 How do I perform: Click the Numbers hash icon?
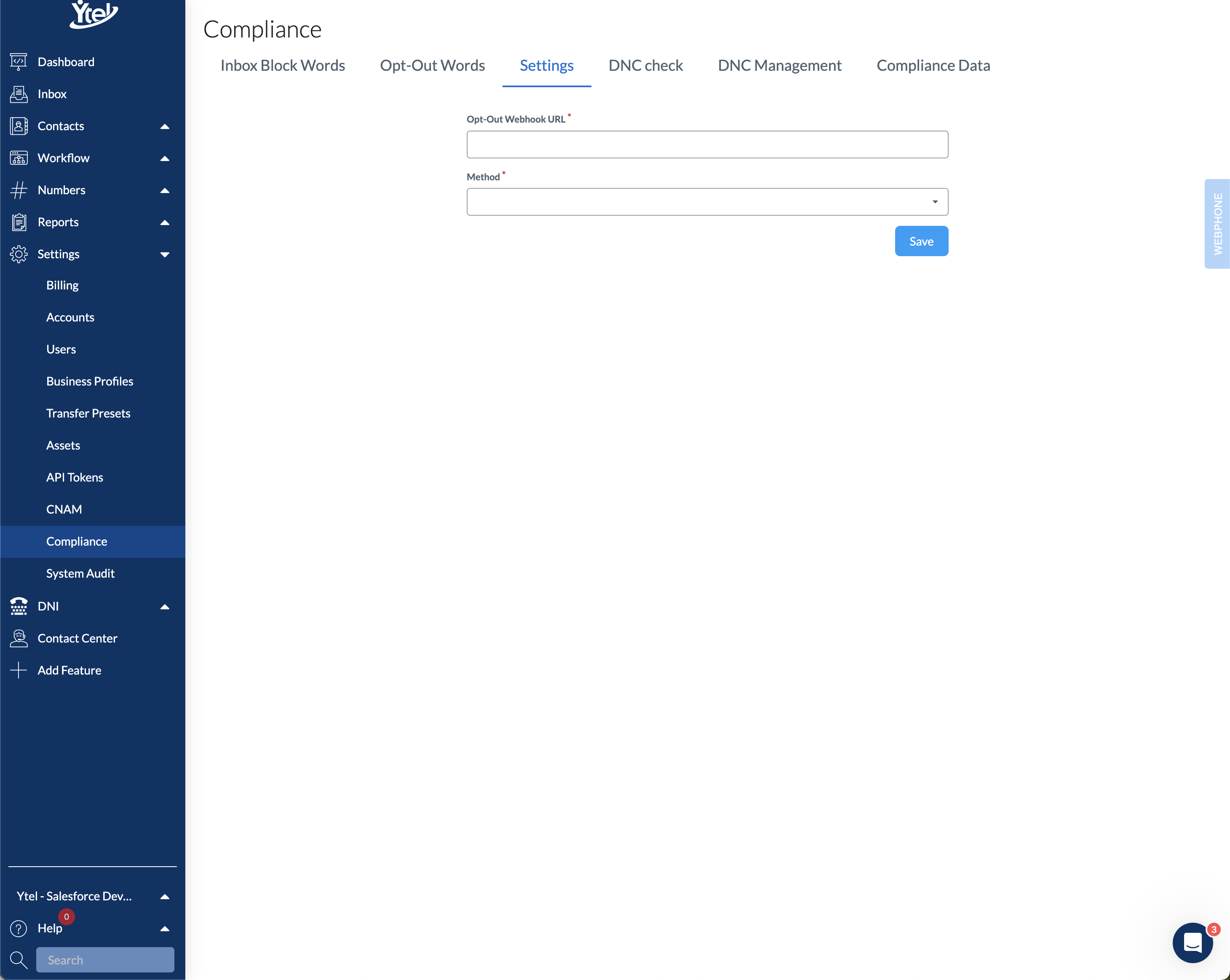pos(18,190)
